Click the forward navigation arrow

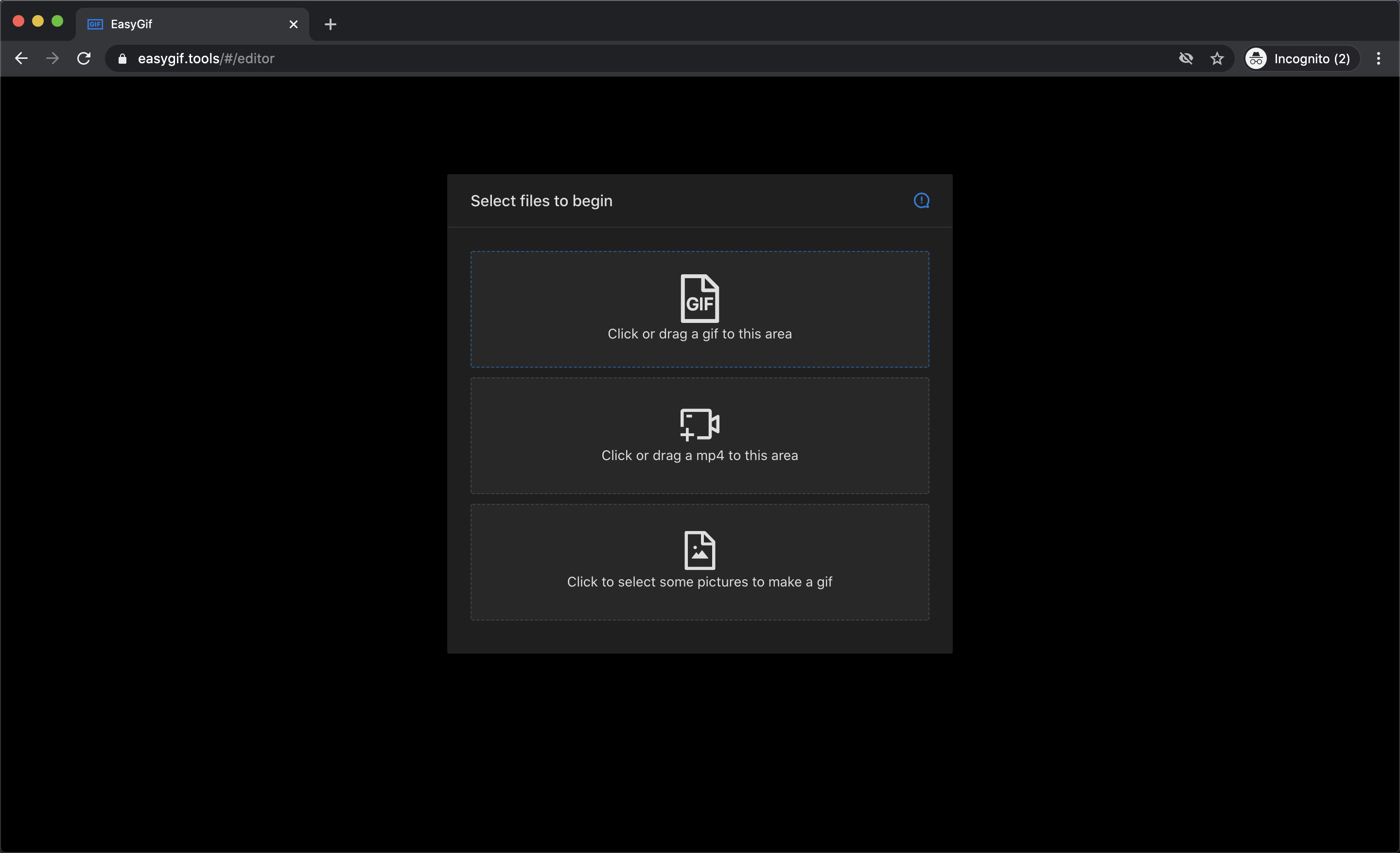(52, 58)
